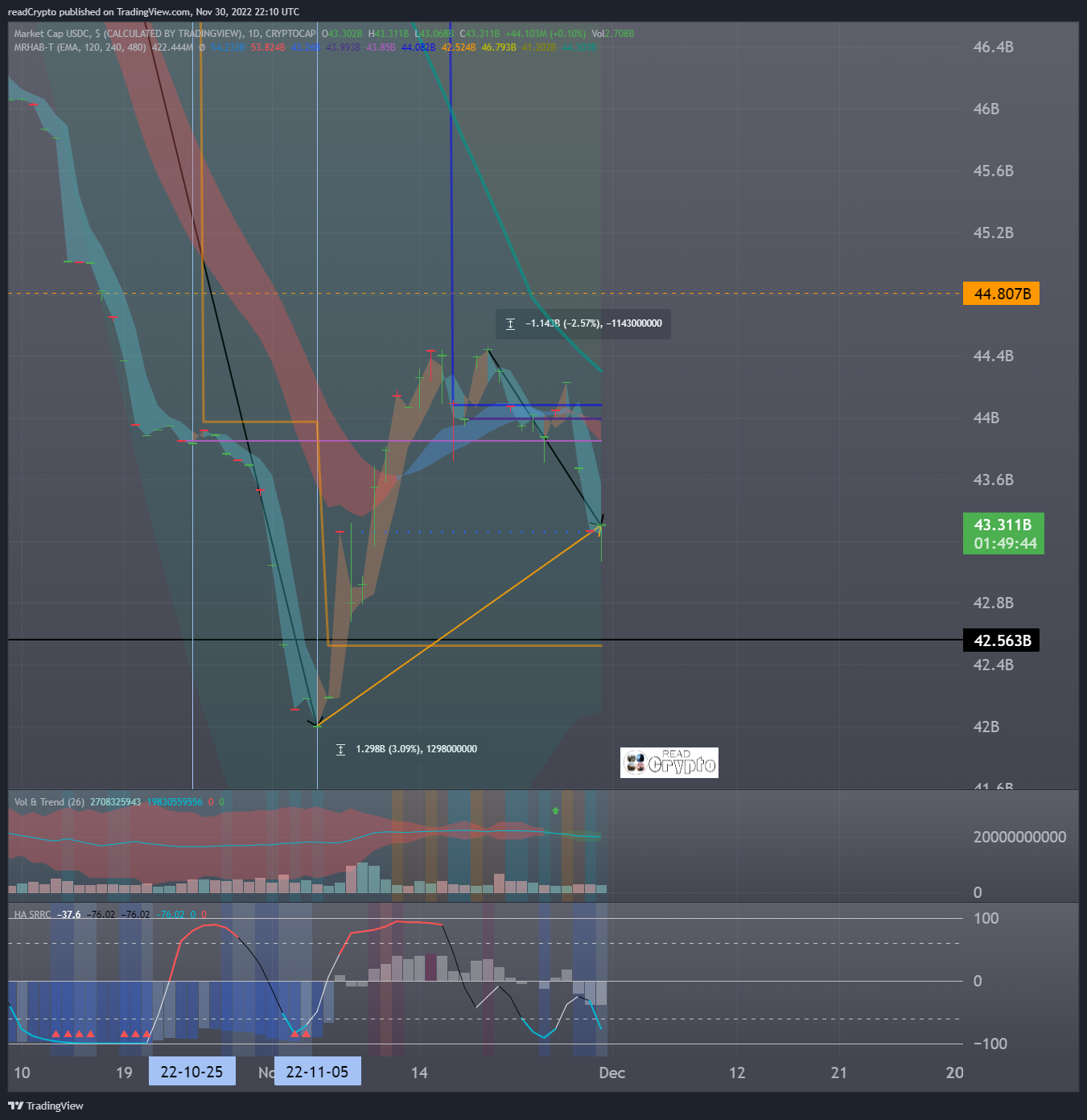Click the 14 label on the time axis
1087x1120 pixels.
tap(419, 1073)
